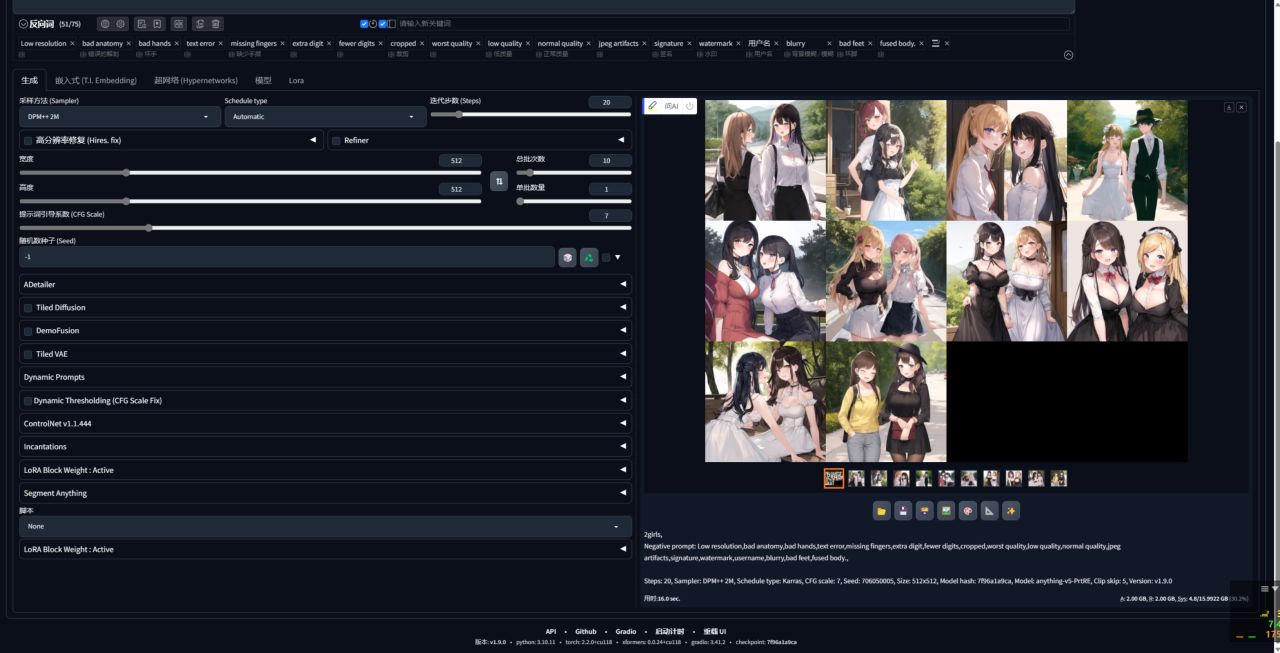Image resolution: width=1280 pixels, height=653 pixels.
Task: Remove the 'bad anatomy' negative tag
Action: click(129, 44)
